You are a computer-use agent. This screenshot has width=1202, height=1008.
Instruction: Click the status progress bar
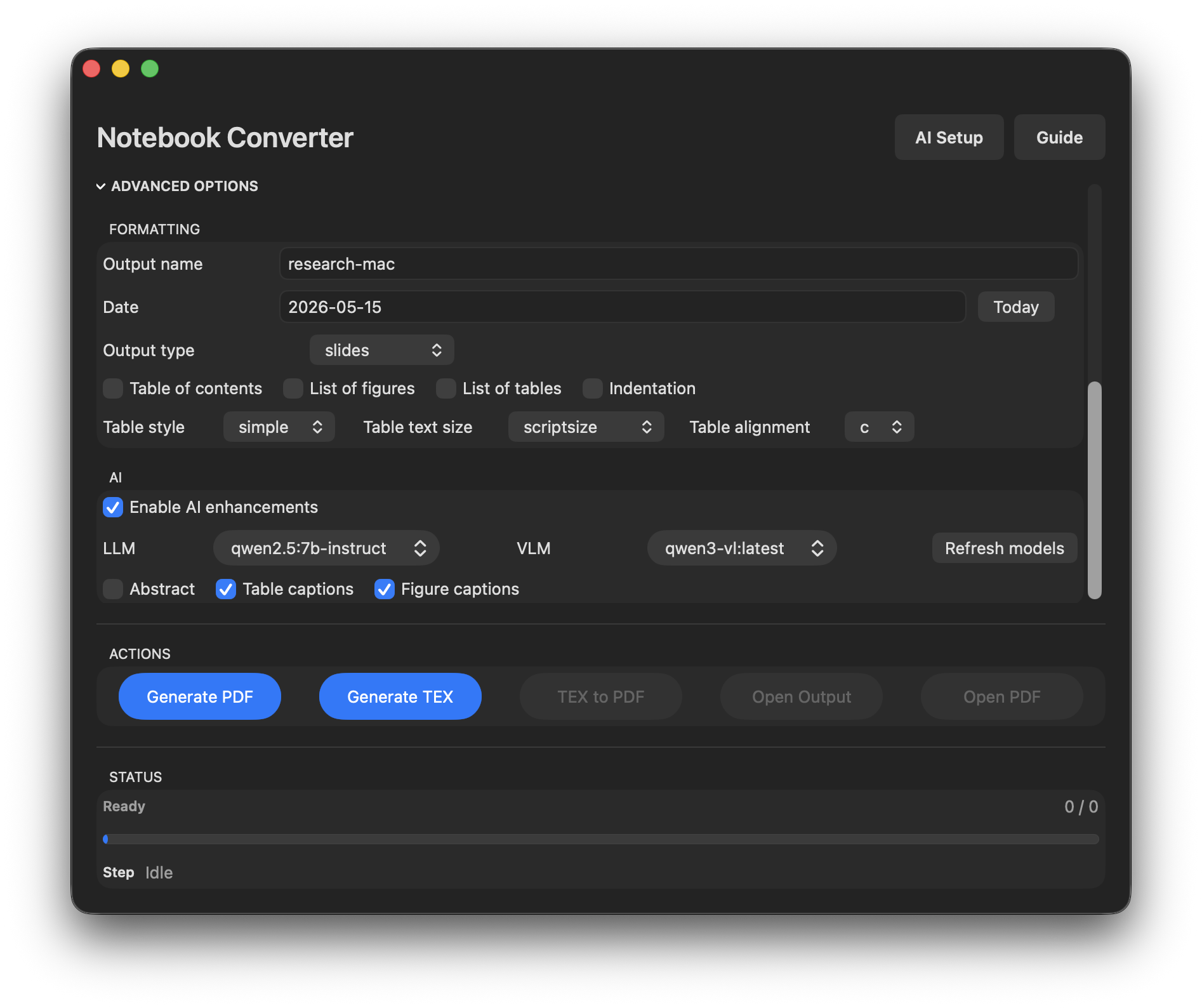(601, 839)
